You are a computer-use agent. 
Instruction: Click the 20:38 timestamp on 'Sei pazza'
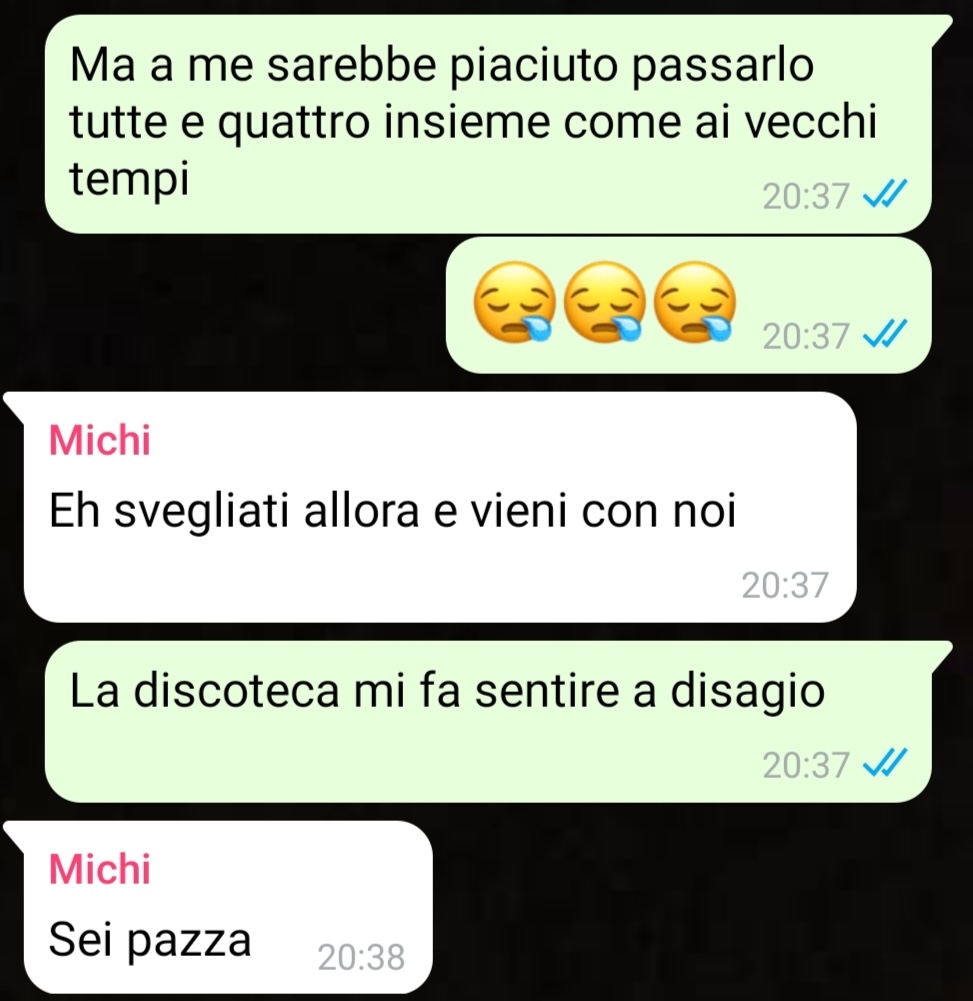[361, 957]
